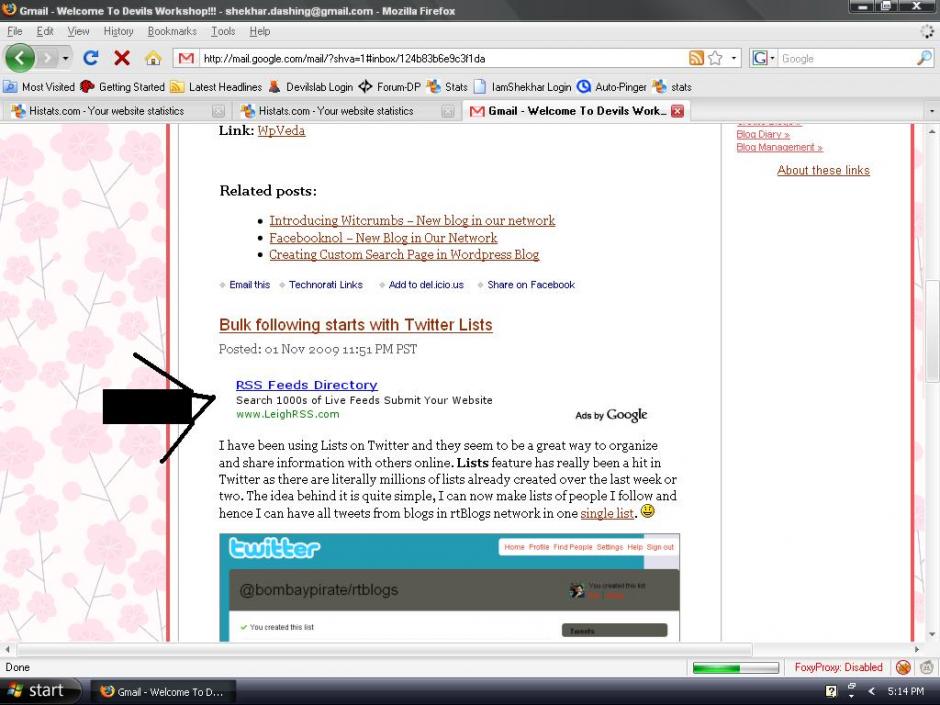Open the Tools menu
940x705 pixels.
pyautogui.click(x=223, y=31)
